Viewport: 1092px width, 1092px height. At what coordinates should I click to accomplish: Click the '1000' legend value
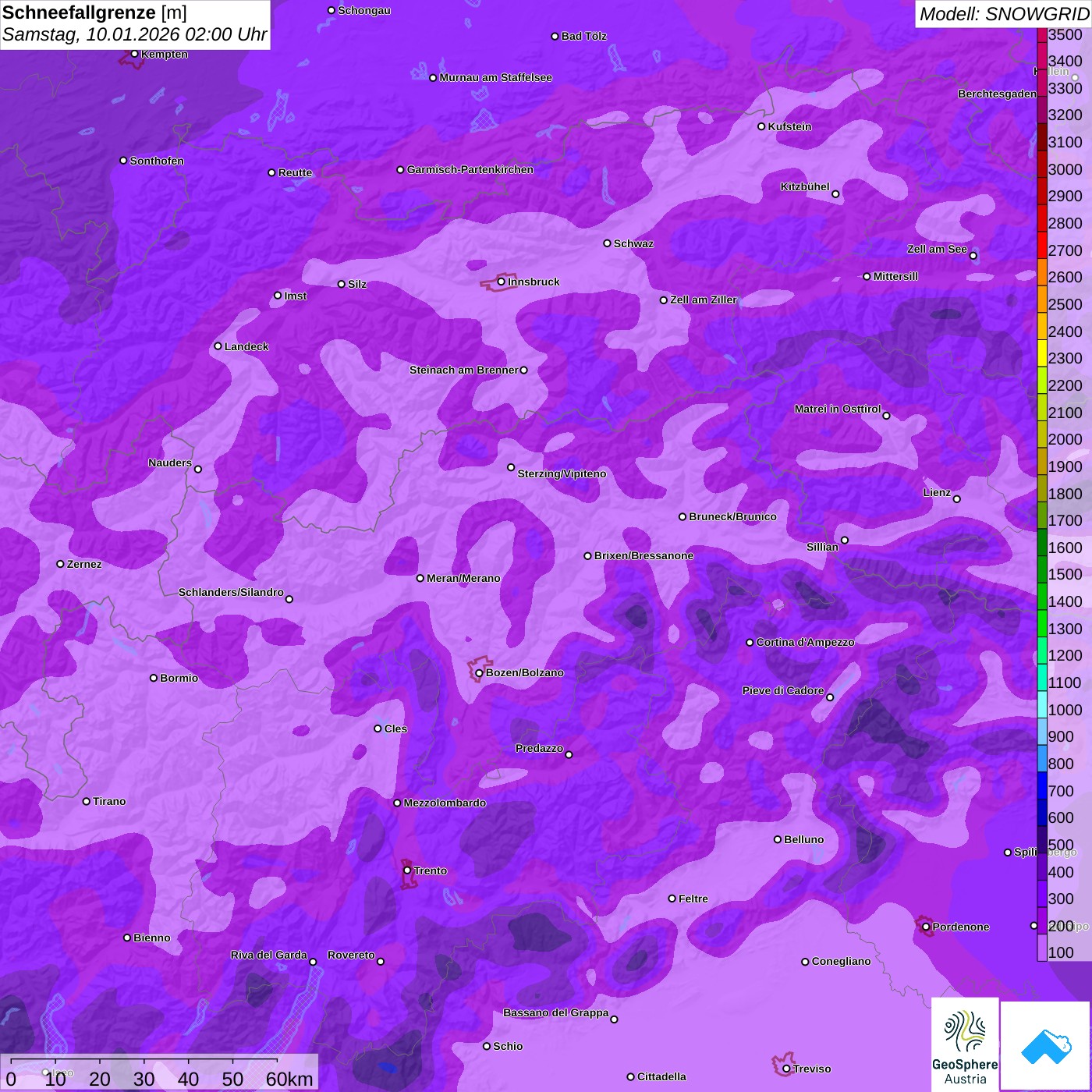click(x=1065, y=710)
